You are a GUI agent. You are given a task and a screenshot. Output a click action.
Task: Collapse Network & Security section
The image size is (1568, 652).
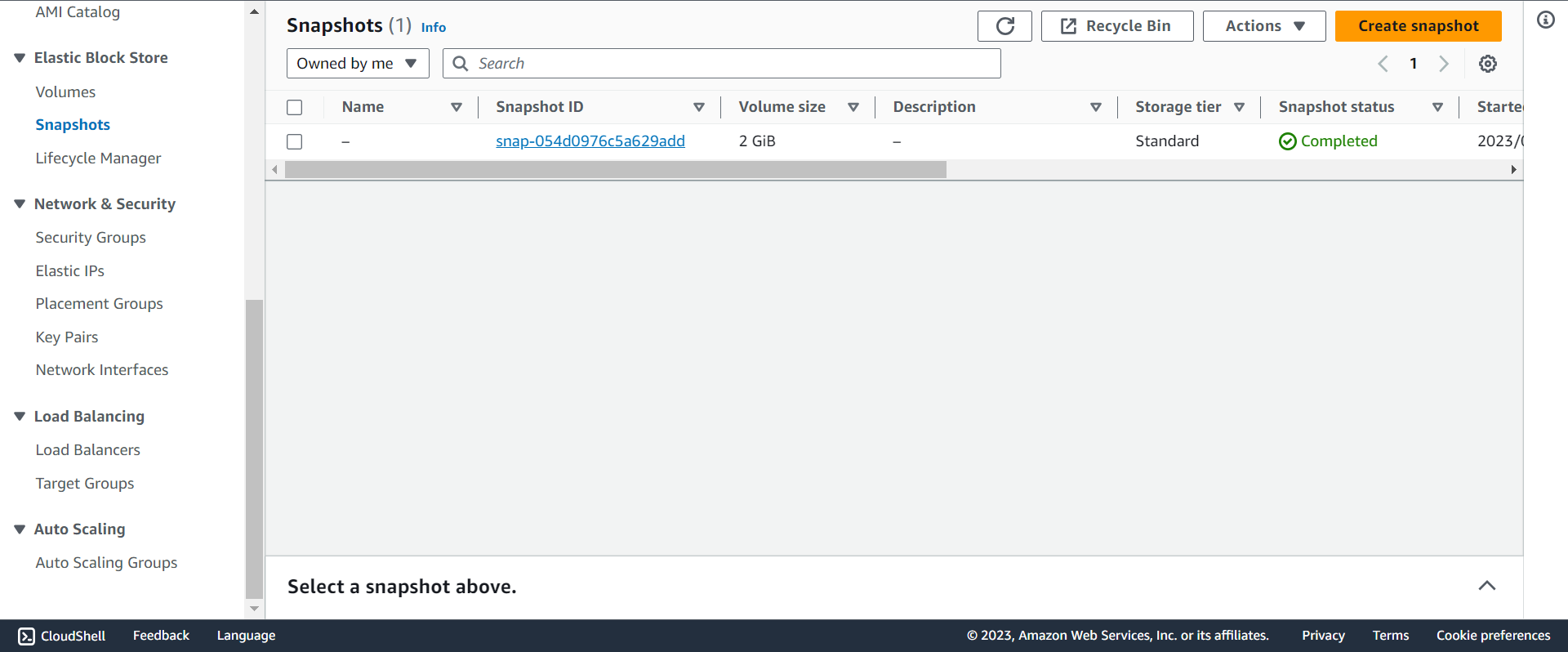20,204
